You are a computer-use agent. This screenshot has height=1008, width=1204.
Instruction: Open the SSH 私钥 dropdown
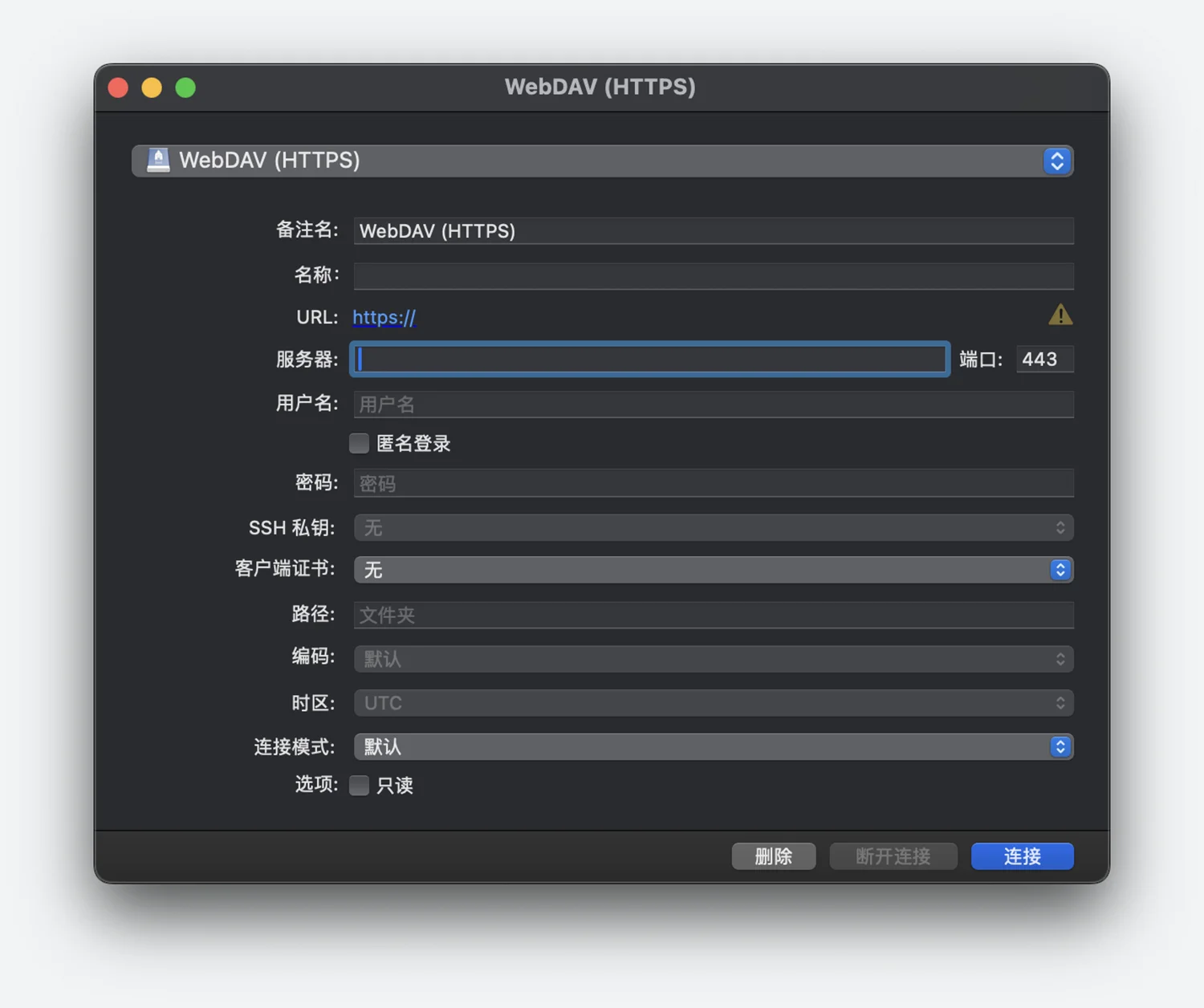(x=714, y=527)
